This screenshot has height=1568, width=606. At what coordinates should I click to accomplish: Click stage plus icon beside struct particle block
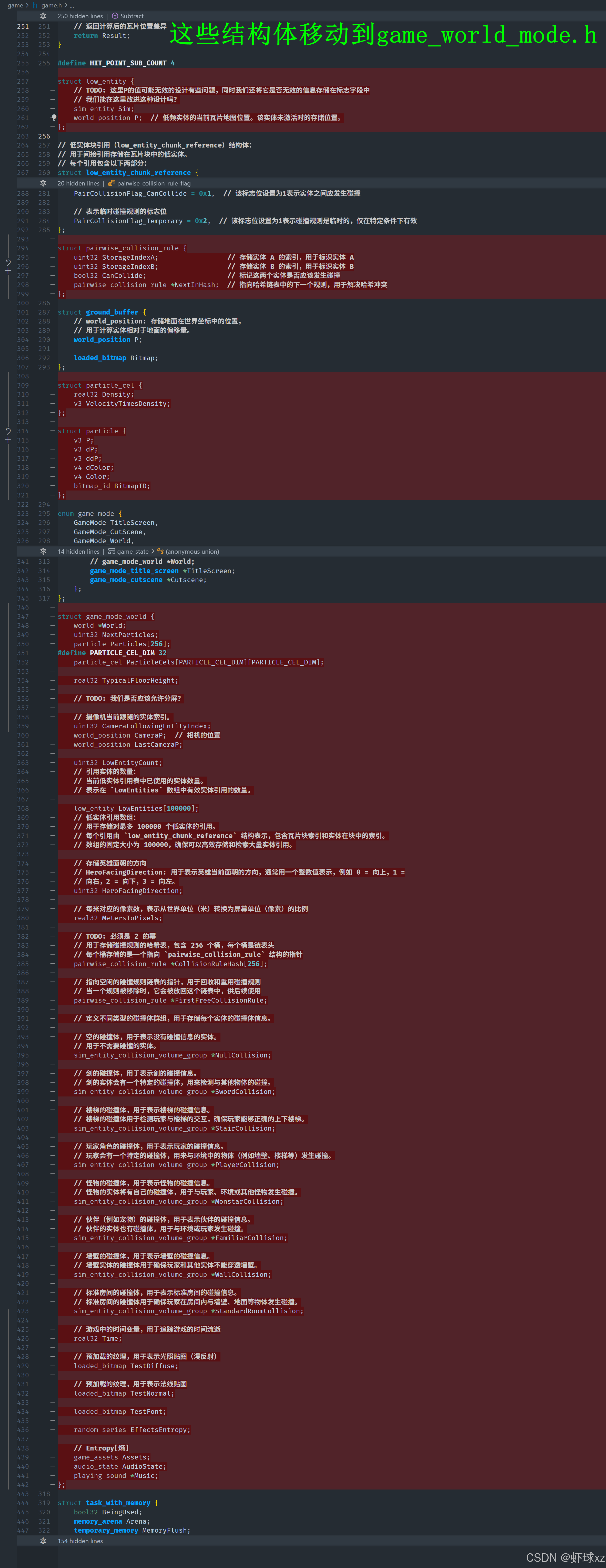click(x=8, y=439)
